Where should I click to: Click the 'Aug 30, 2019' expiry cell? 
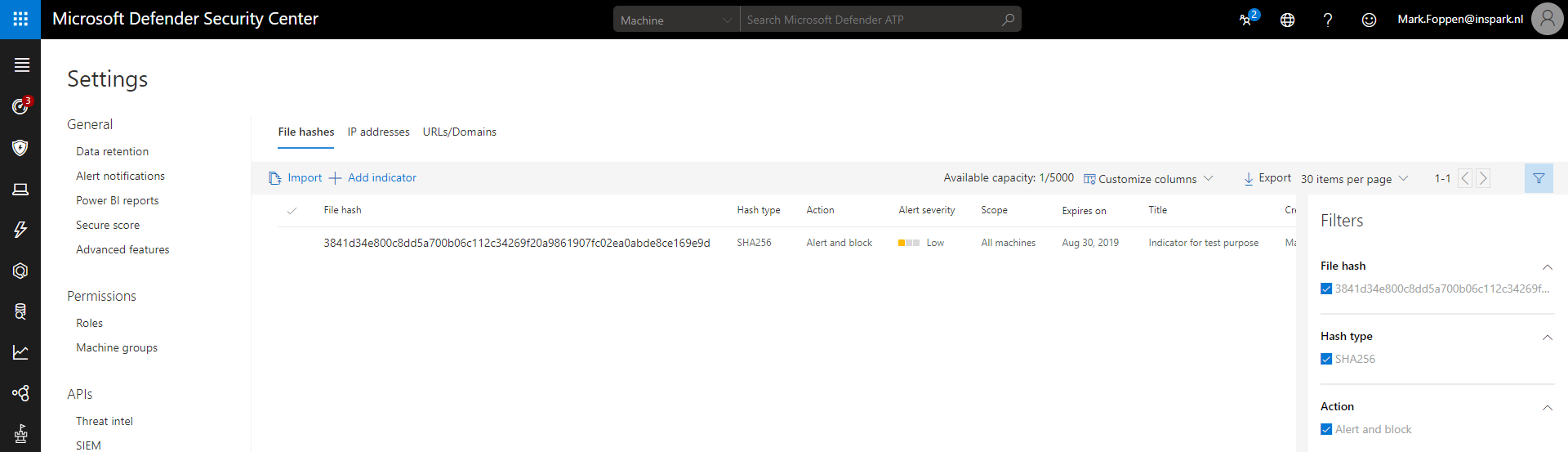coord(1090,243)
